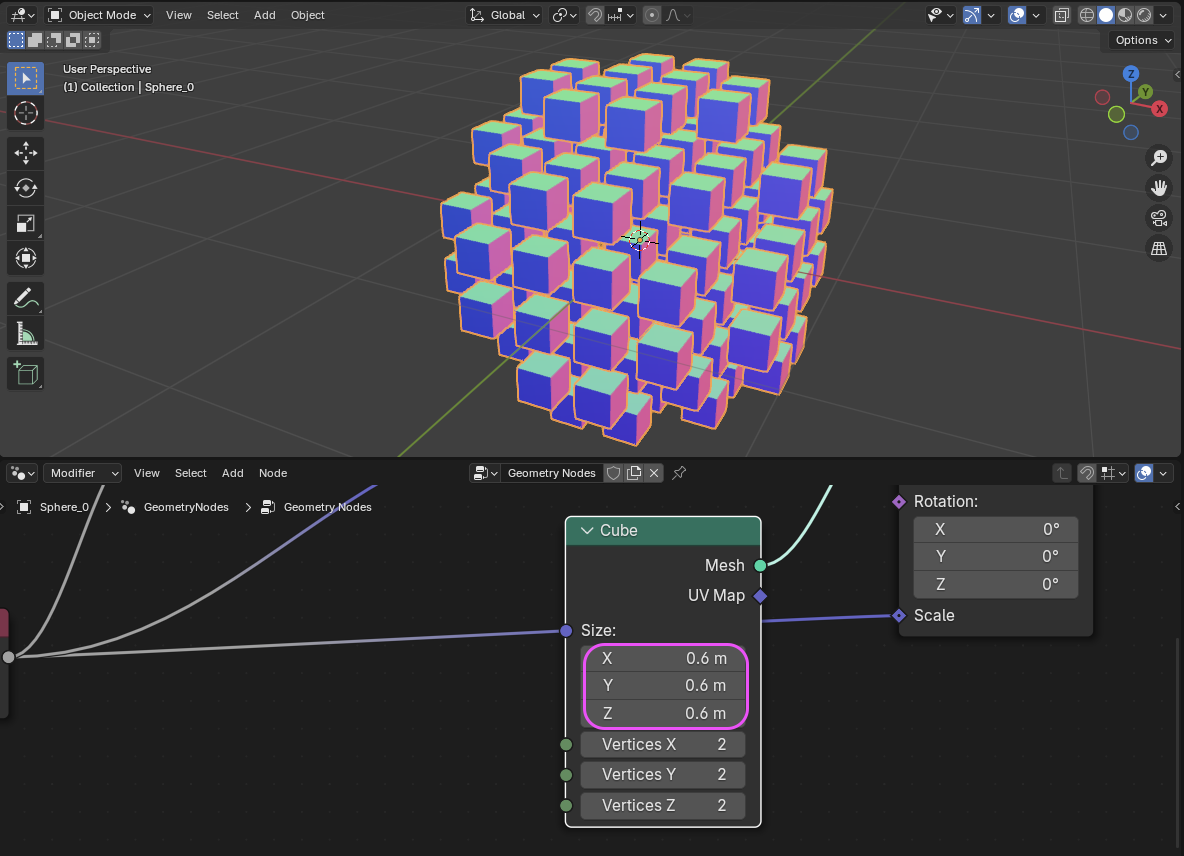Toggle viewport gizmos display button
This screenshot has height=856, width=1184.
972,15
